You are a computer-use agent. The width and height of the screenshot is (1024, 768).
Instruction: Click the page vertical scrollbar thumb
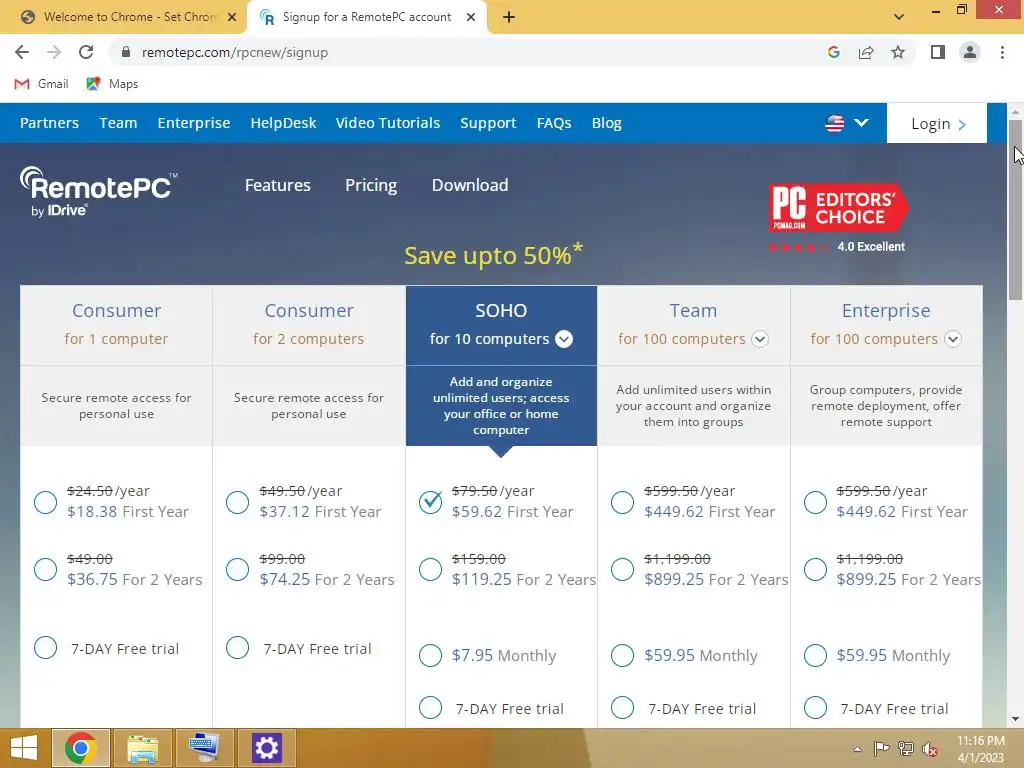(x=1016, y=209)
